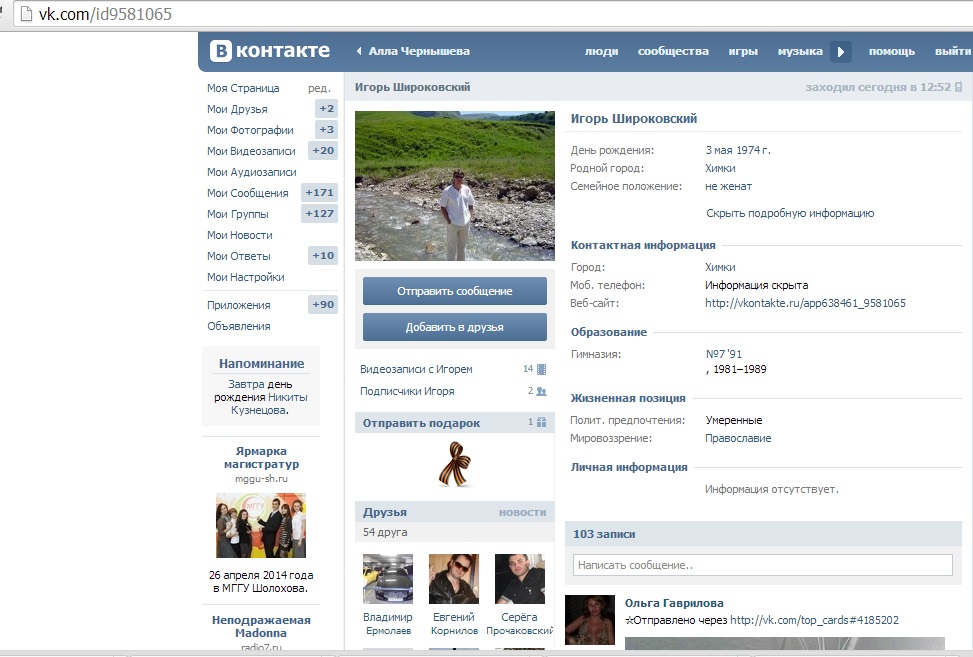This screenshot has width=973, height=657.
Task: Open the люди menu in the header
Action: tap(601, 51)
